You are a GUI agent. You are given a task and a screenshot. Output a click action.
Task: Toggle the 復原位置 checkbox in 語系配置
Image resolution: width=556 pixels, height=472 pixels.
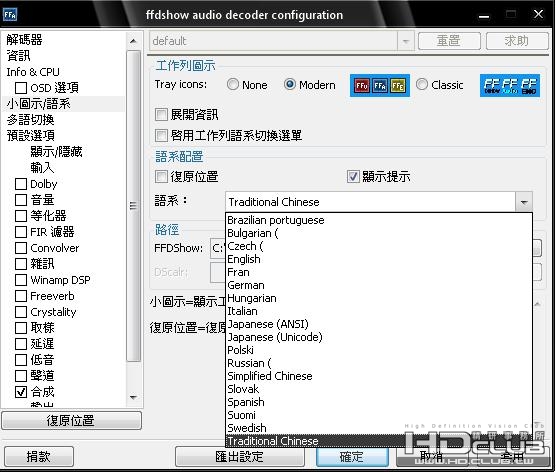tap(161, 176)
